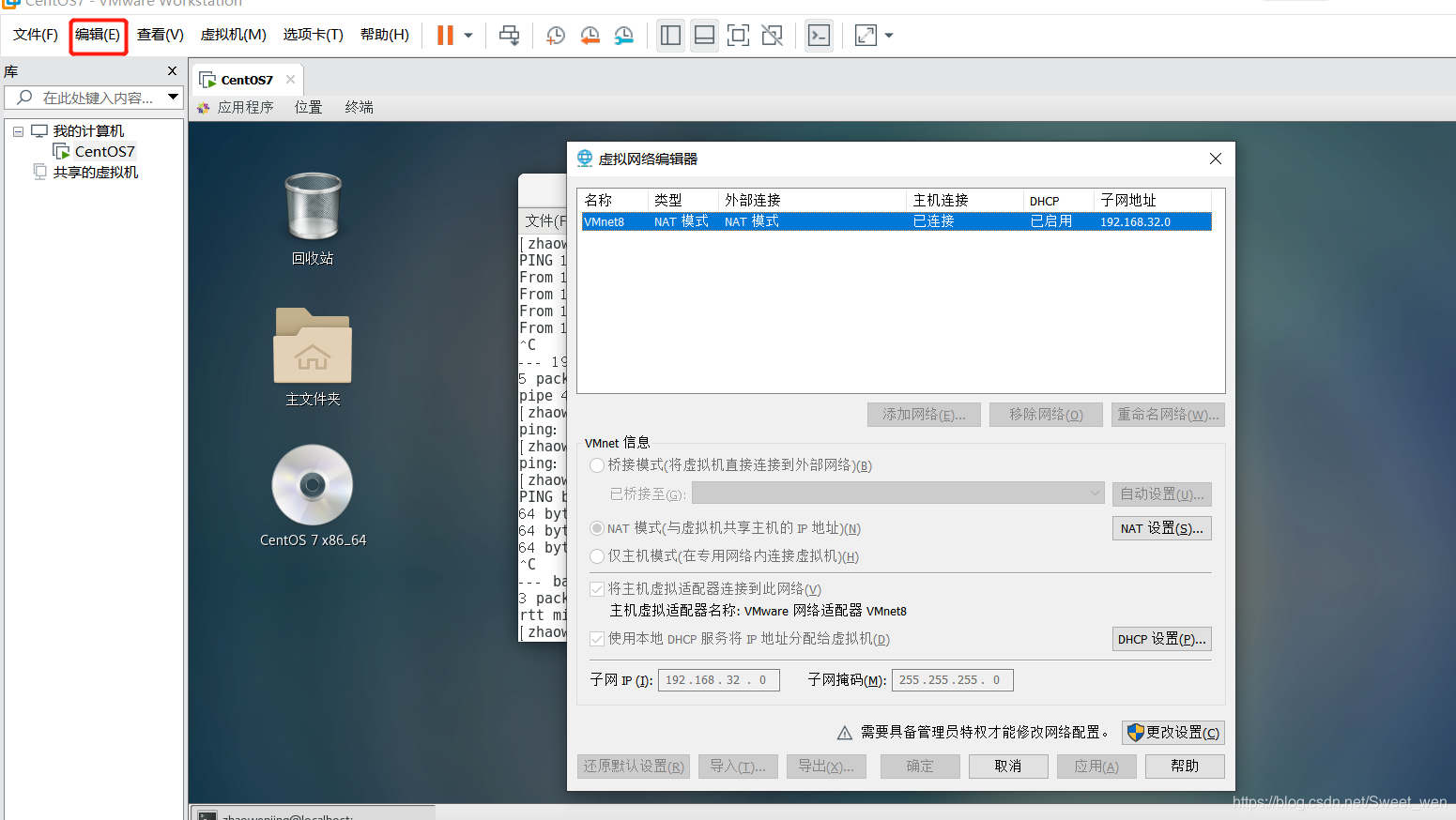Open the 查看(V) menu
Screen dimensions: 1456x820
click(x=160, y=35)
